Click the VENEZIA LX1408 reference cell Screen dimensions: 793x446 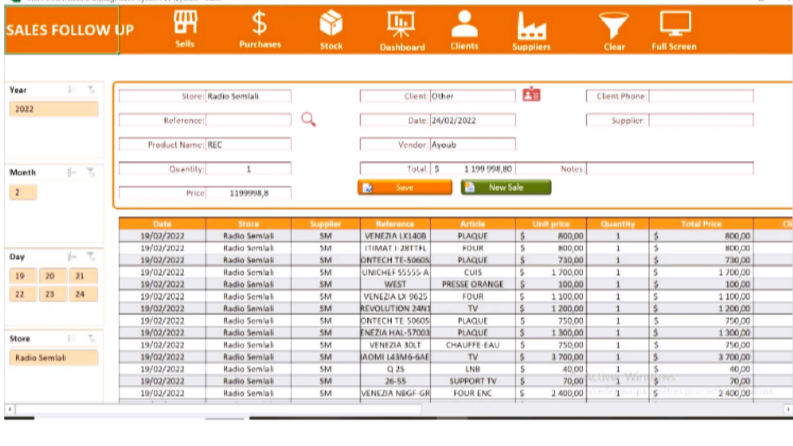(x=395, y=236)
